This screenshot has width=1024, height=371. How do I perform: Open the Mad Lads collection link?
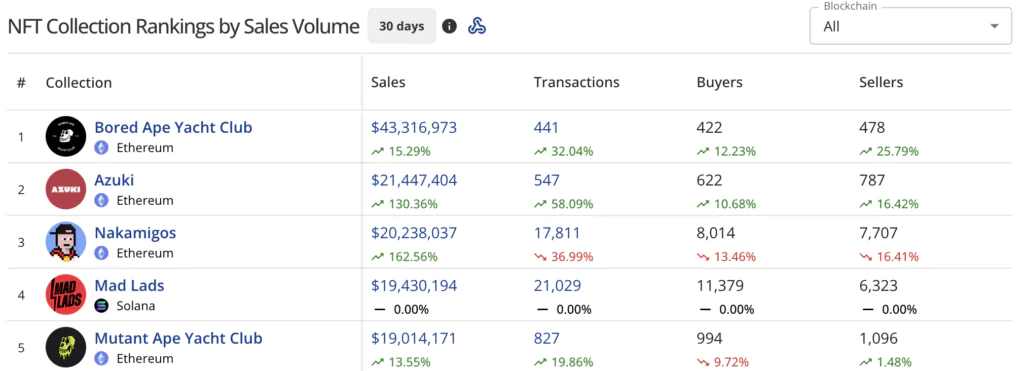[x=129, y=285]
